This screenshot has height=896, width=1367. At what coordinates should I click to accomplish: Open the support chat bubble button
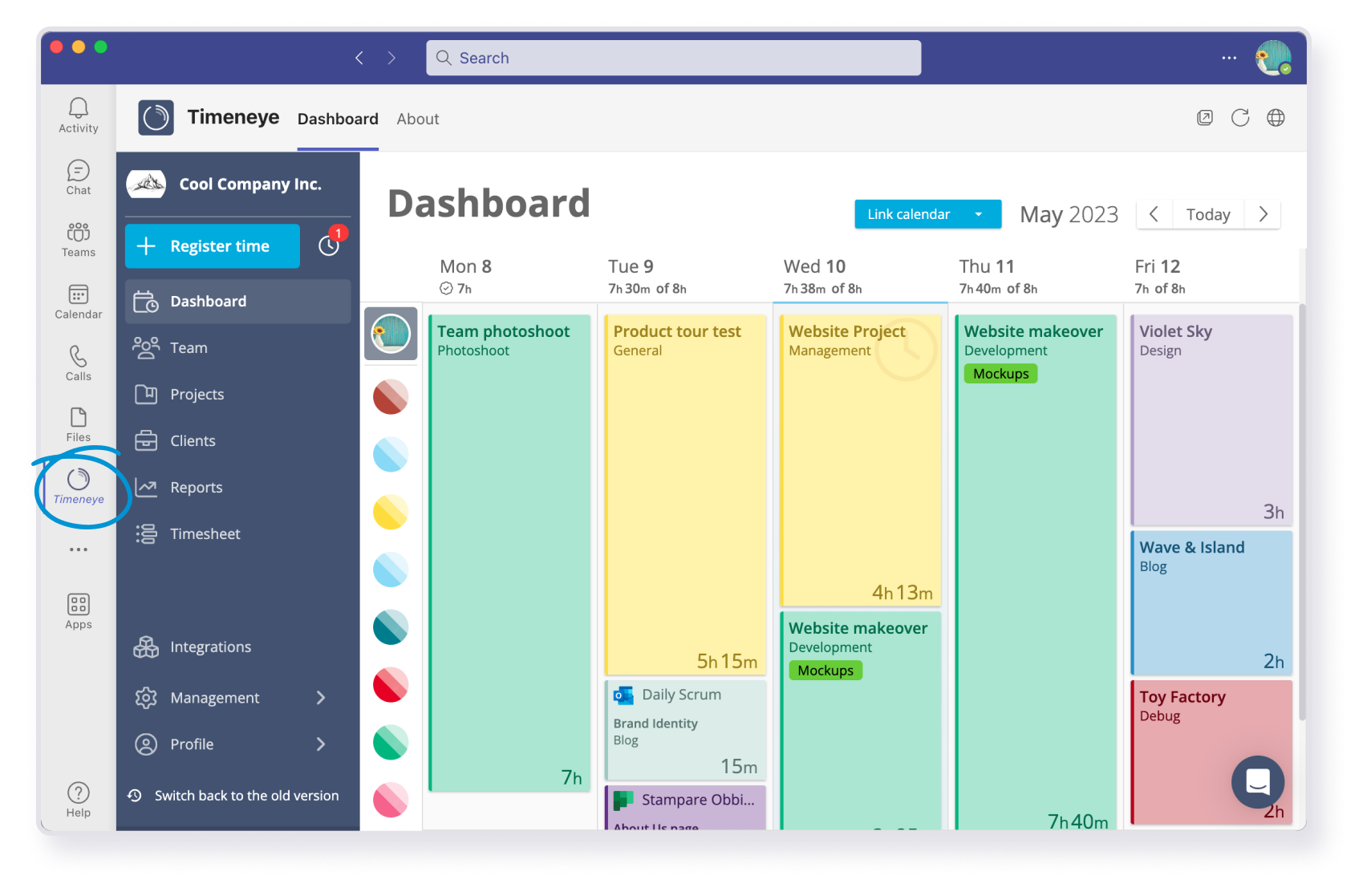pos(1258,782)
